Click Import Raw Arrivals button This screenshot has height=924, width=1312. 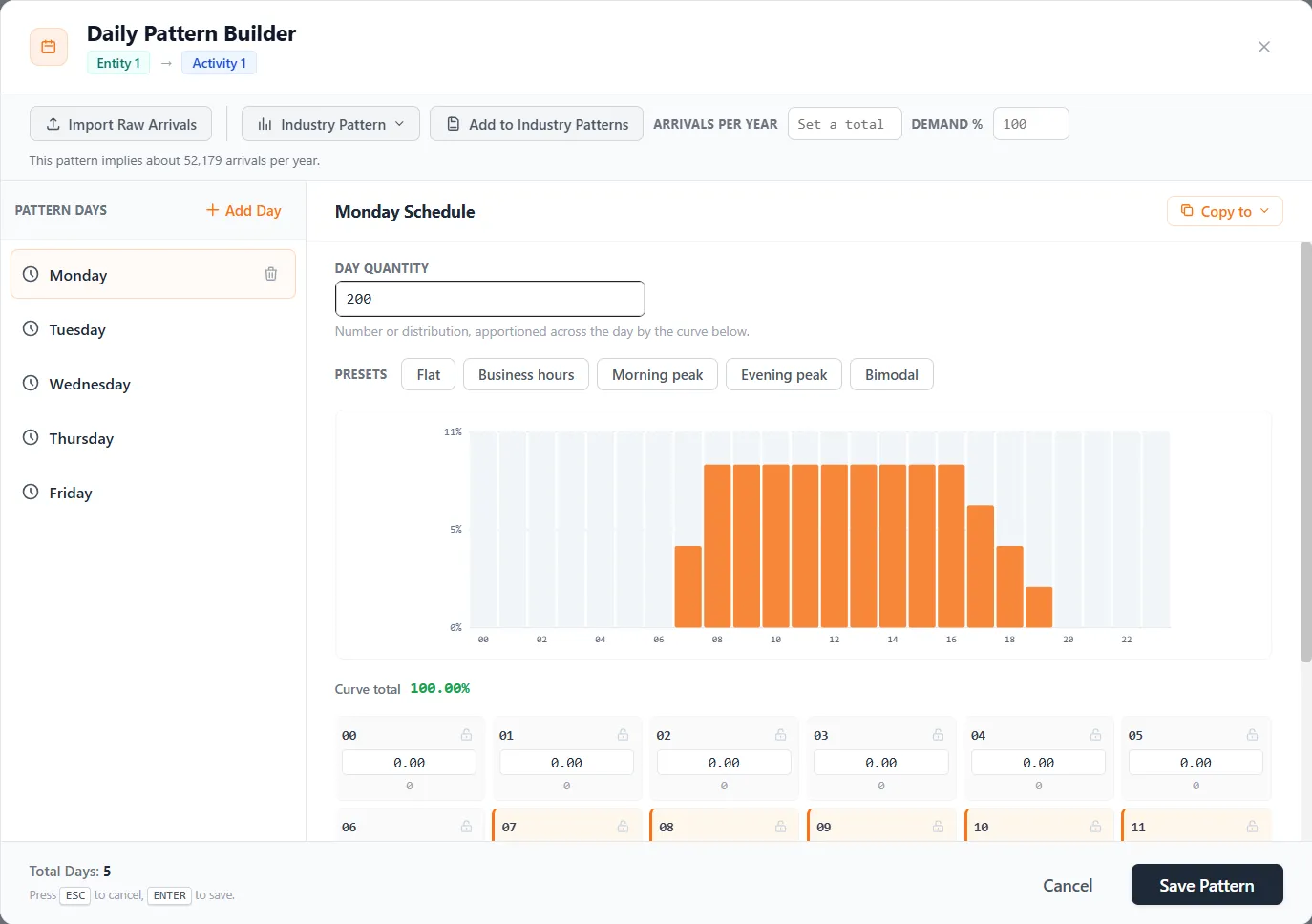pos(120,124)
